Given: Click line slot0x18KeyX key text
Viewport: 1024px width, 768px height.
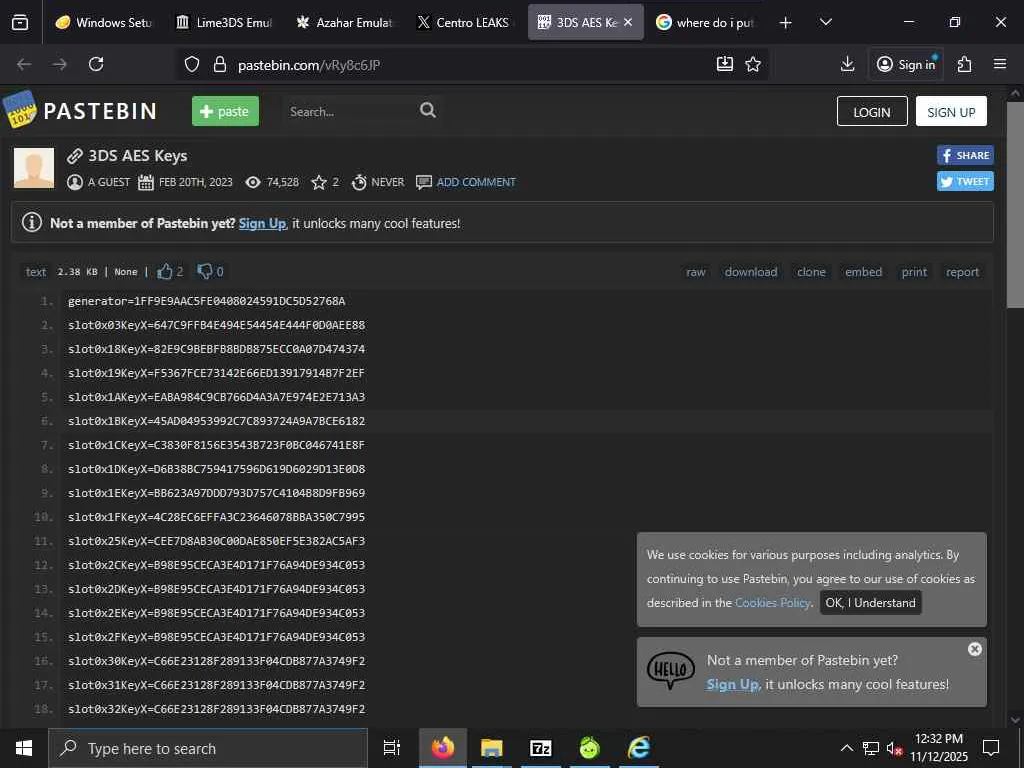Looking at the screenshot, I should pyautogui.click(x=216, y=349).
